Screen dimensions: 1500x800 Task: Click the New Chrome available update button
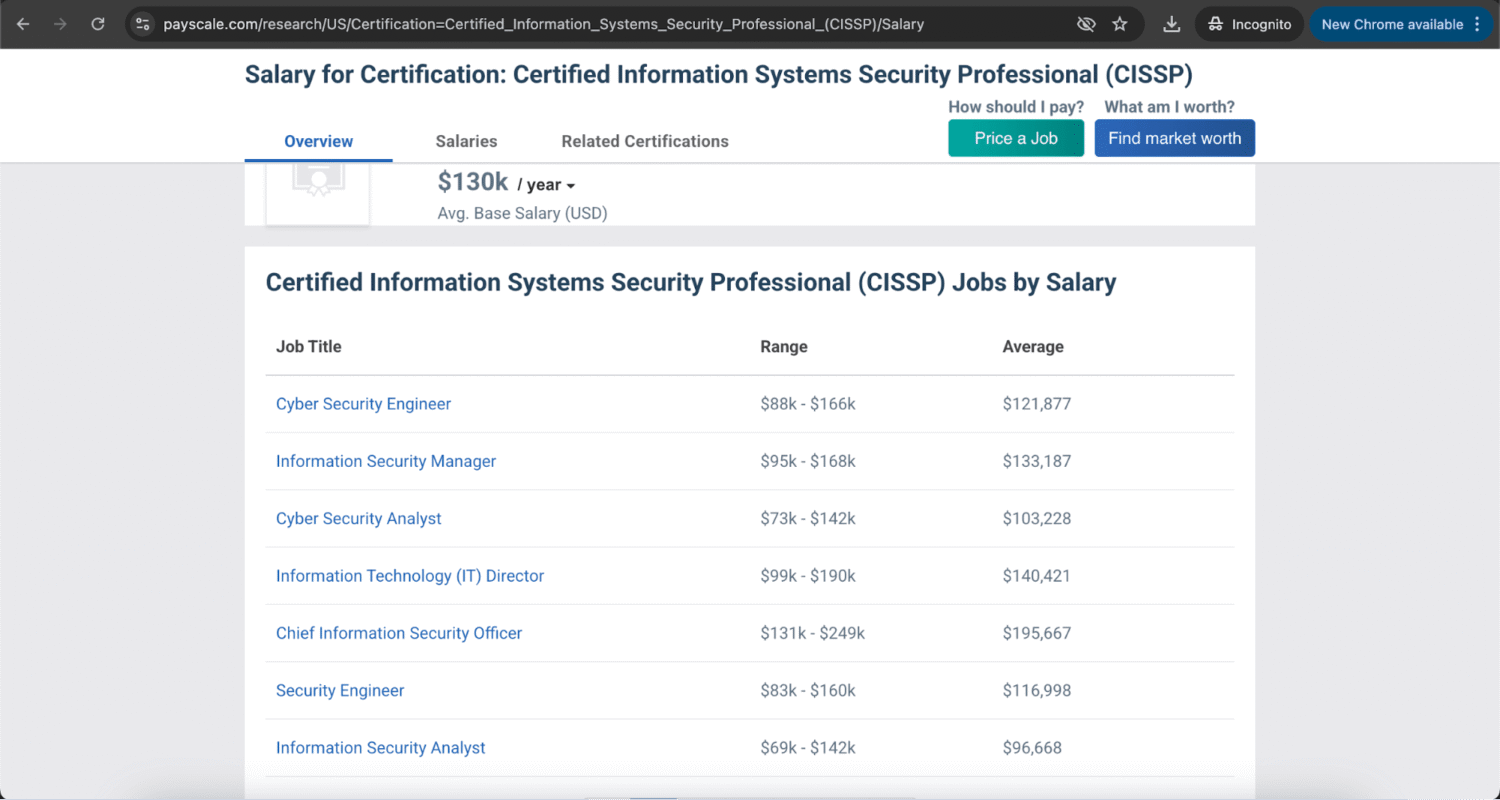(x=1393, y=23)
